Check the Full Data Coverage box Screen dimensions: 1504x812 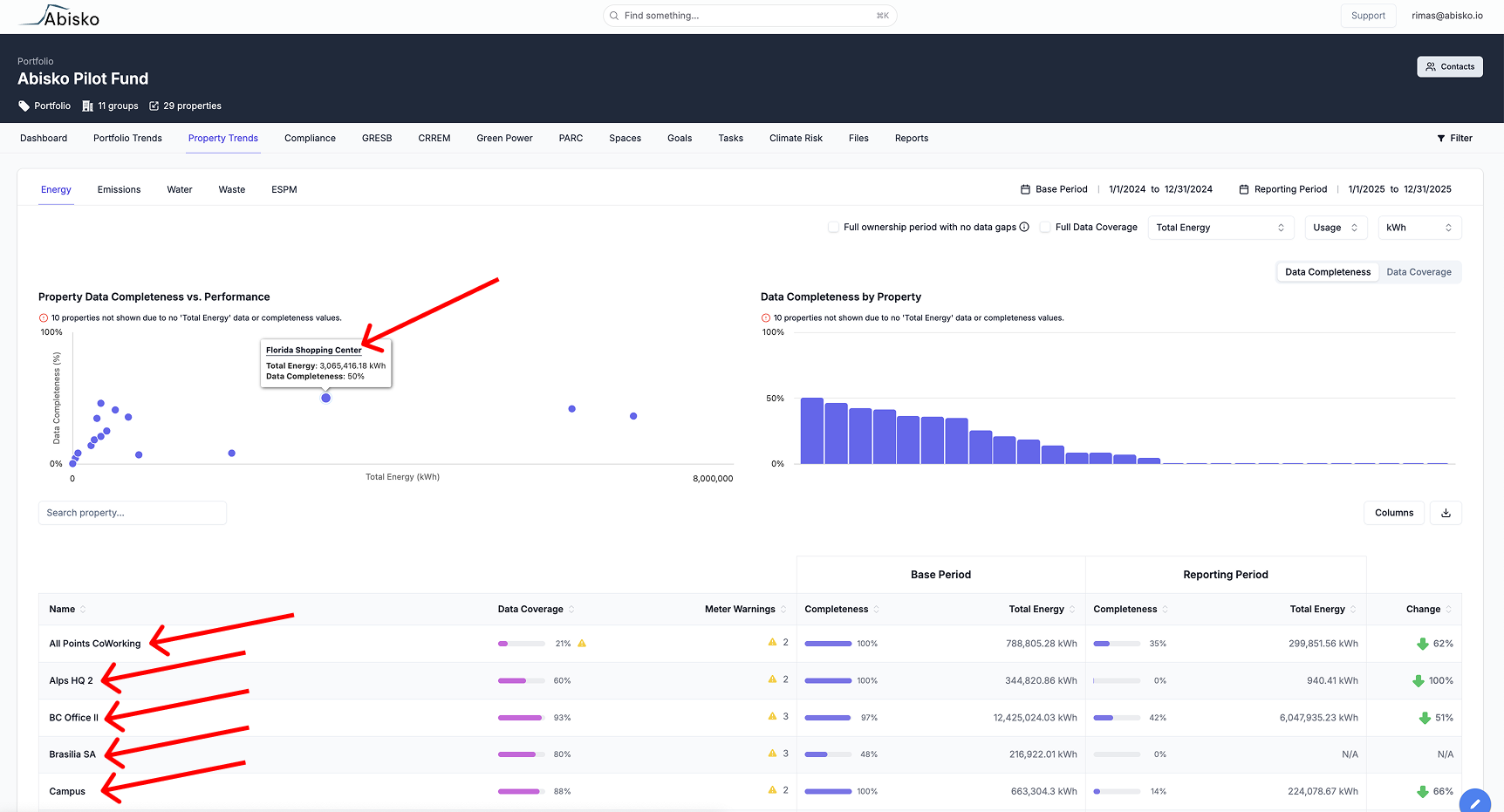1045,227
